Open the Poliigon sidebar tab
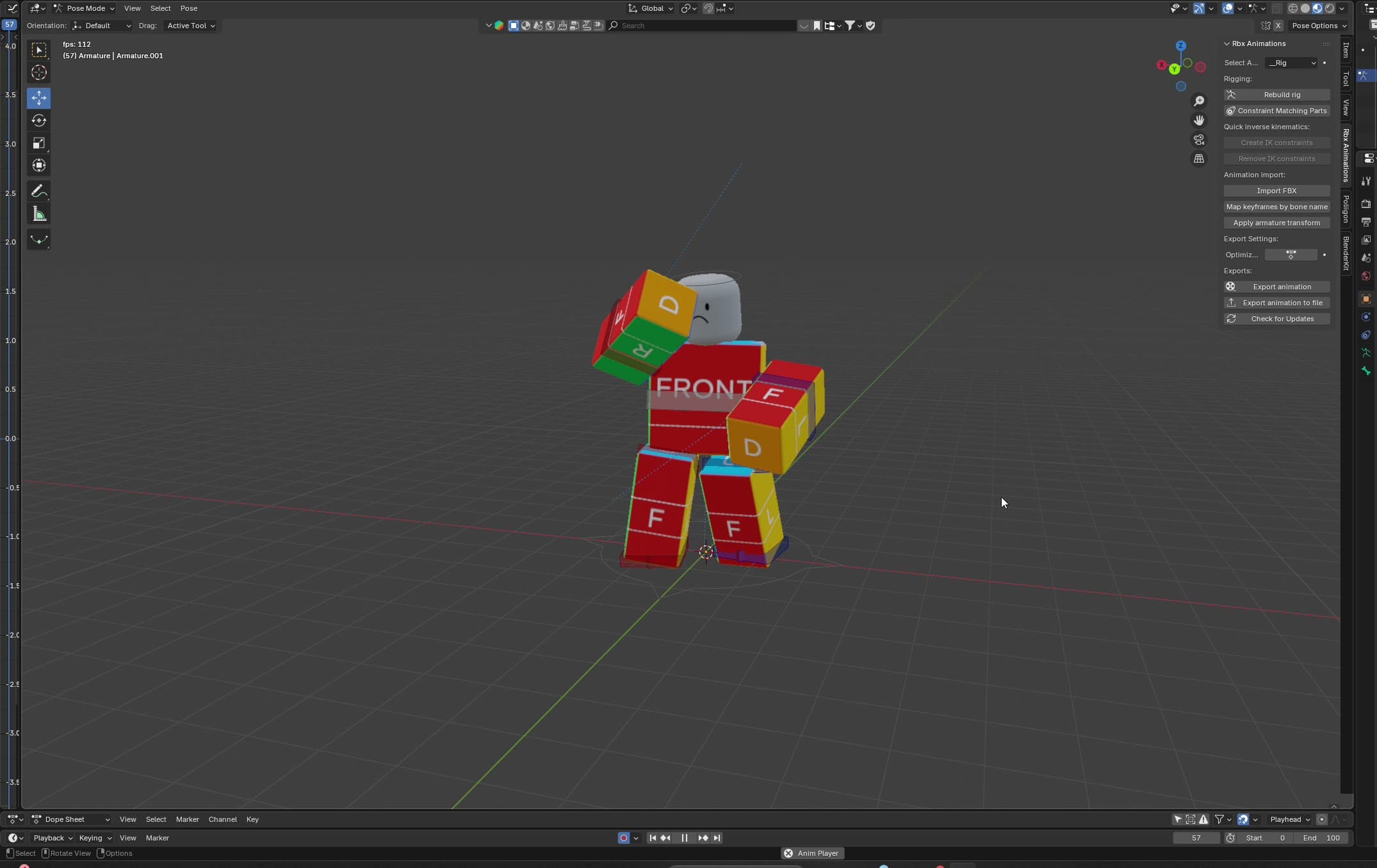The width and height of the screenshot is (1377, 868). click(x=1346, y=209)
